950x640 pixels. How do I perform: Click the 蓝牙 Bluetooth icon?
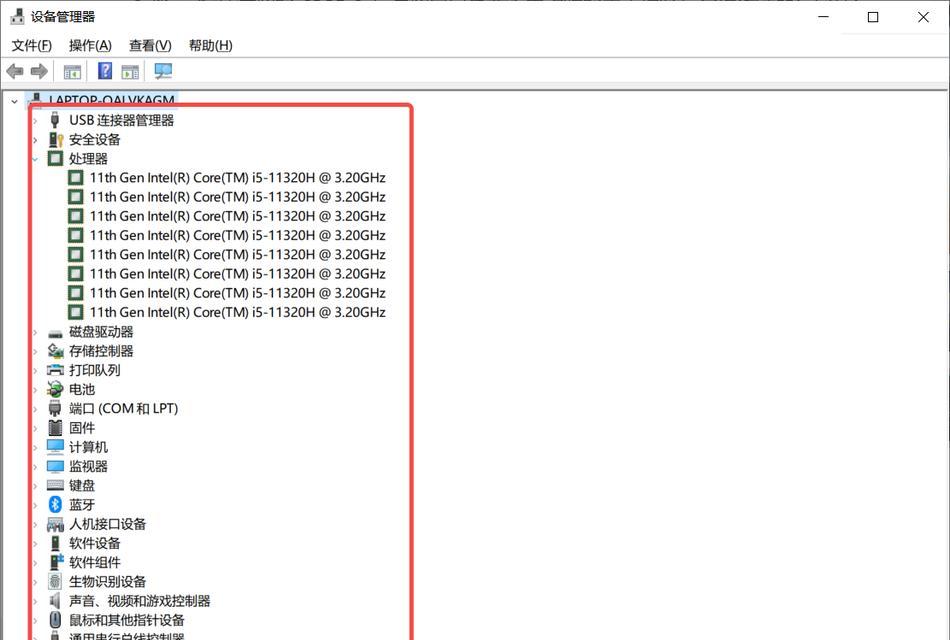coord(55,504)
